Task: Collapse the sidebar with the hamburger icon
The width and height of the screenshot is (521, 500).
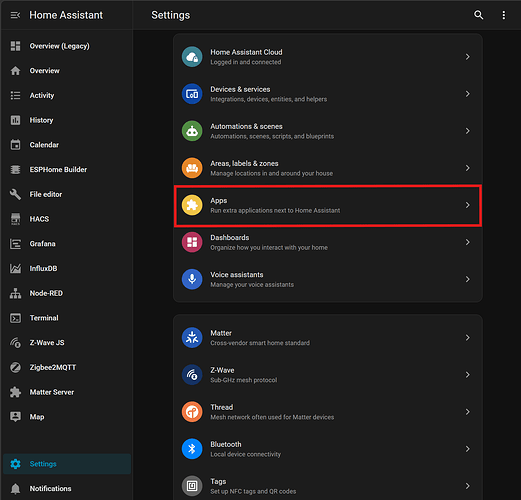Action: pos(15,15)
